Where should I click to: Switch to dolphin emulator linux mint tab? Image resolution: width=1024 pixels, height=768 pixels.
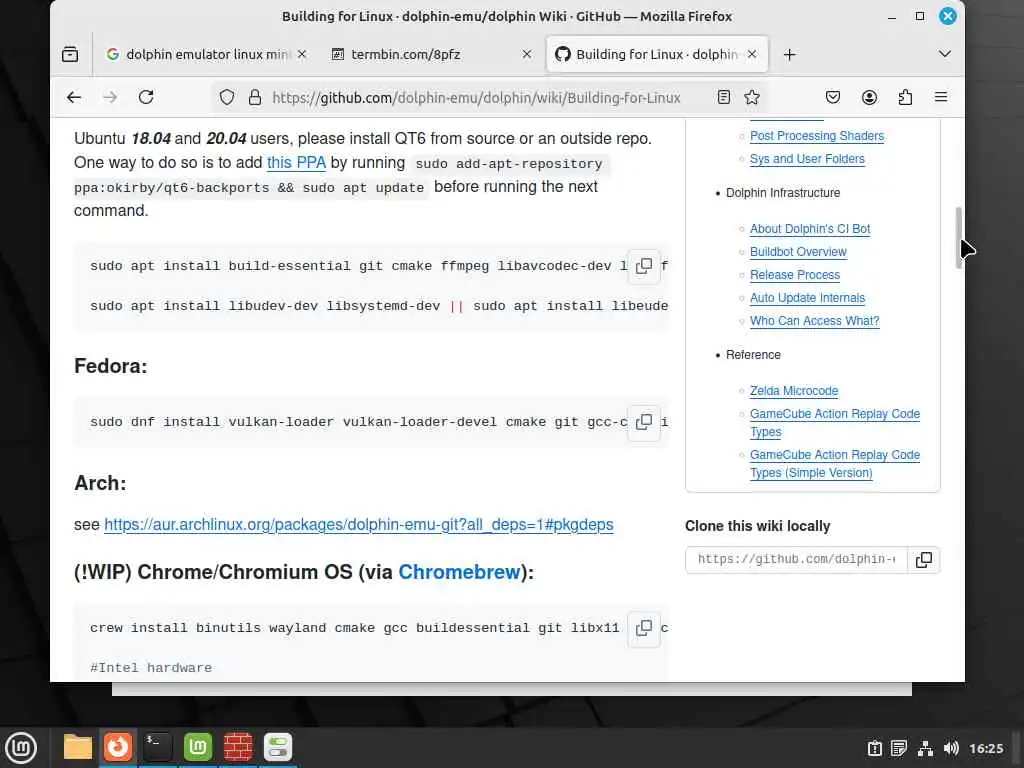206,54
